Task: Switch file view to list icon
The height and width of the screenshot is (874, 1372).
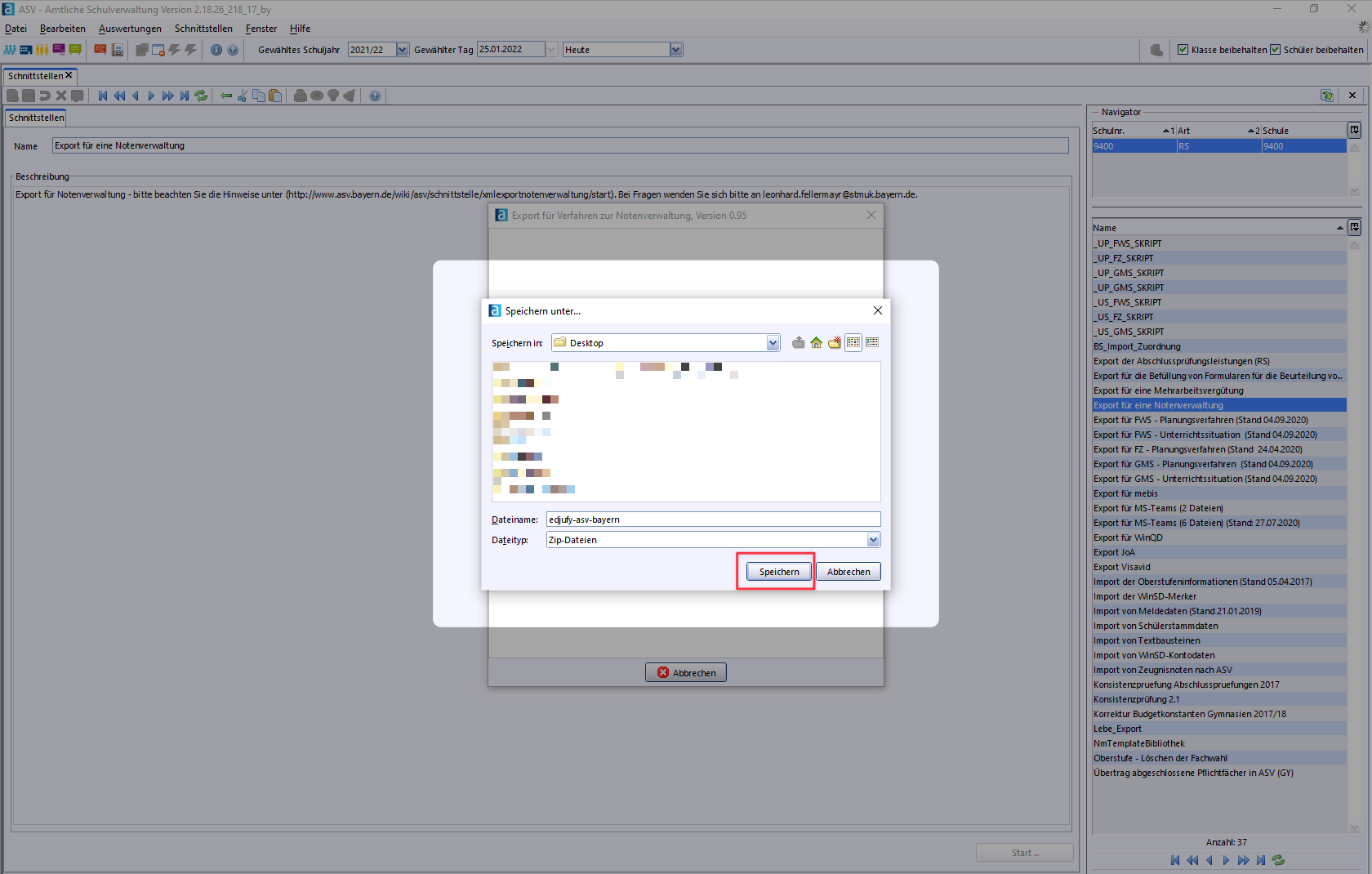Action: [x=853, y=343]
